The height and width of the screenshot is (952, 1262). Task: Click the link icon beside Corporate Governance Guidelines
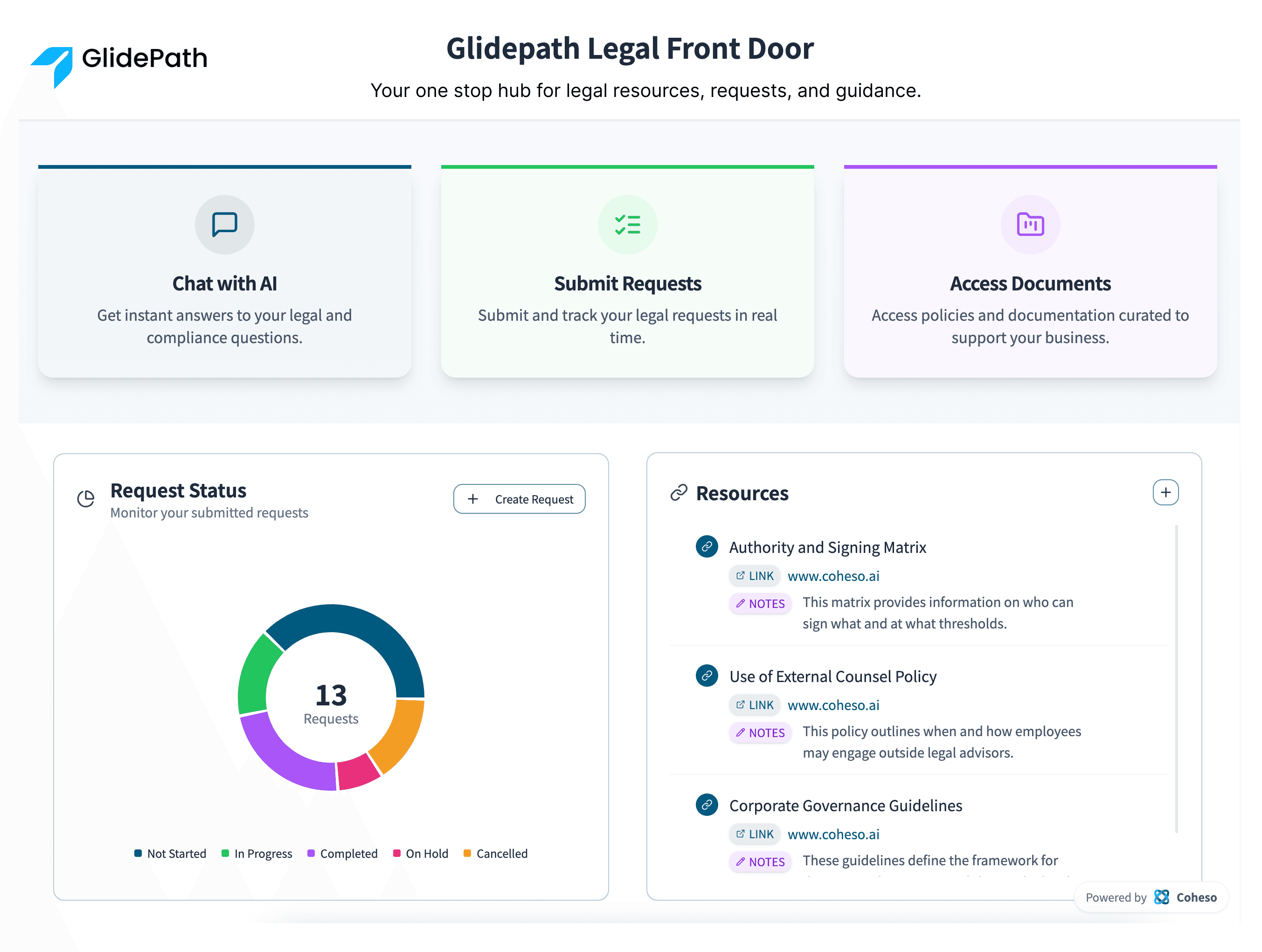(x=707, y=805)
